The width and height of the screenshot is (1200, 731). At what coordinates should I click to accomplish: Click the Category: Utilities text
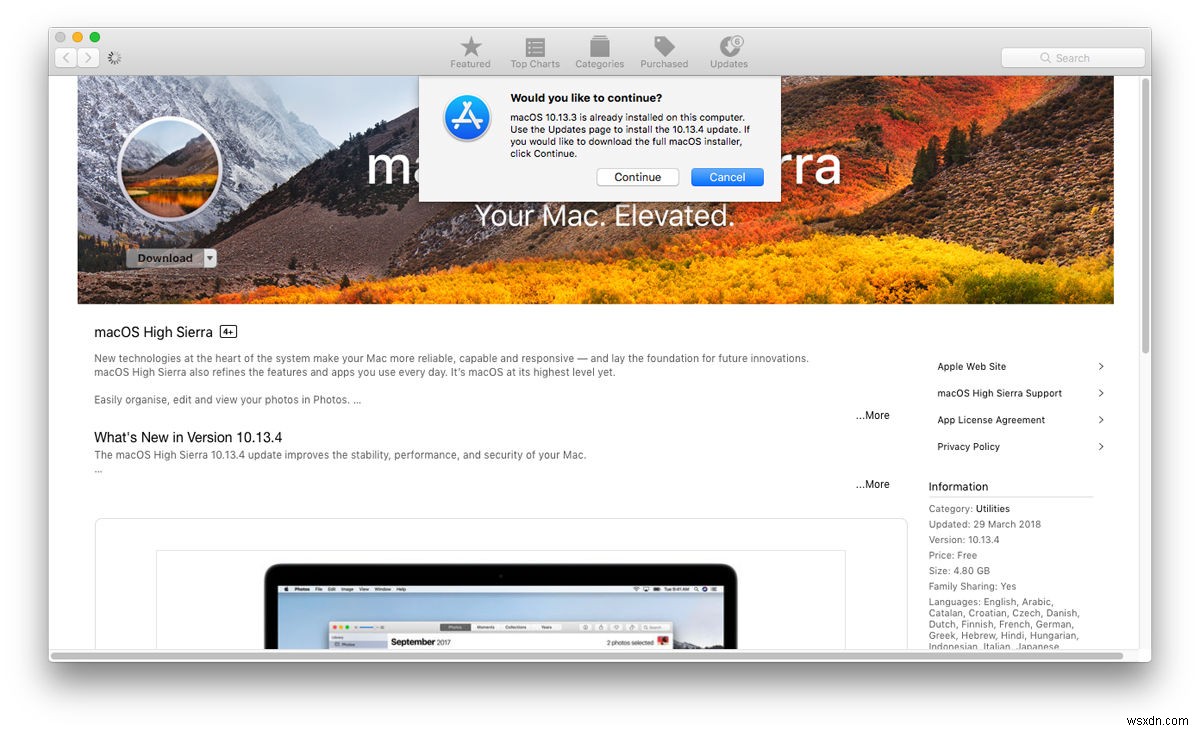969,509
